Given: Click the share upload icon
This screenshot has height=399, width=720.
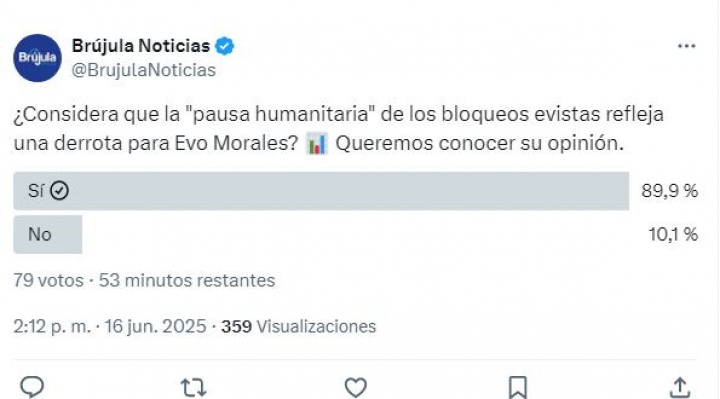Looking at the screenshot, I should [x=680, y=388].
